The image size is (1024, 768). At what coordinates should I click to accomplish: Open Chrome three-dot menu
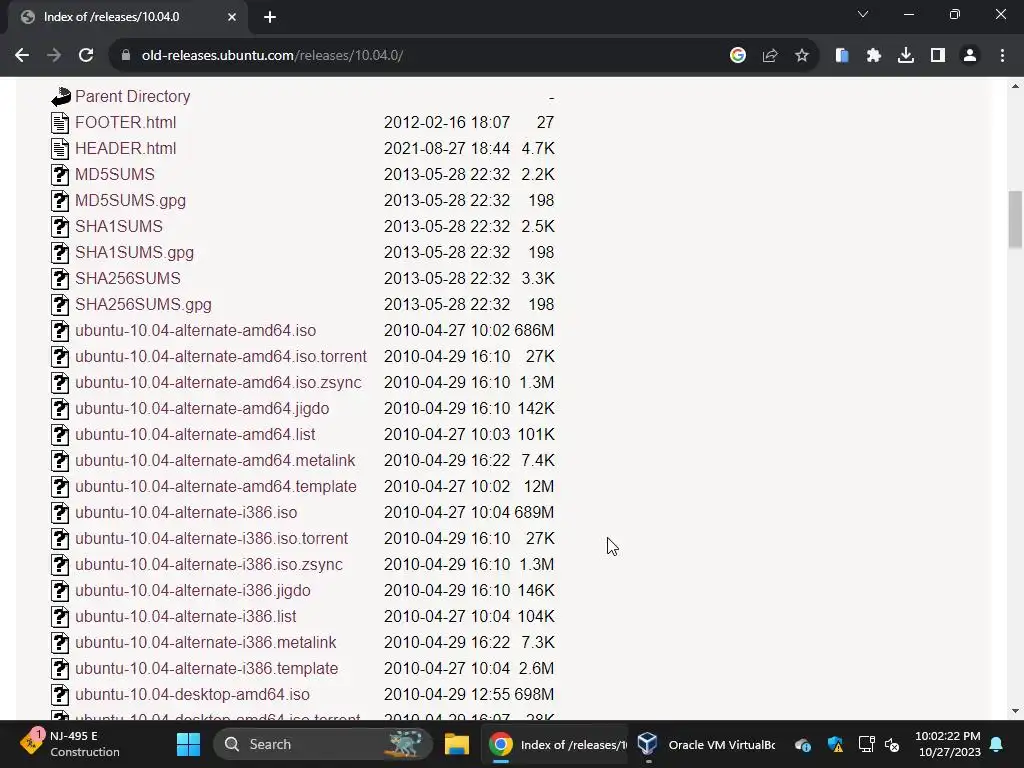(1002, 56)
